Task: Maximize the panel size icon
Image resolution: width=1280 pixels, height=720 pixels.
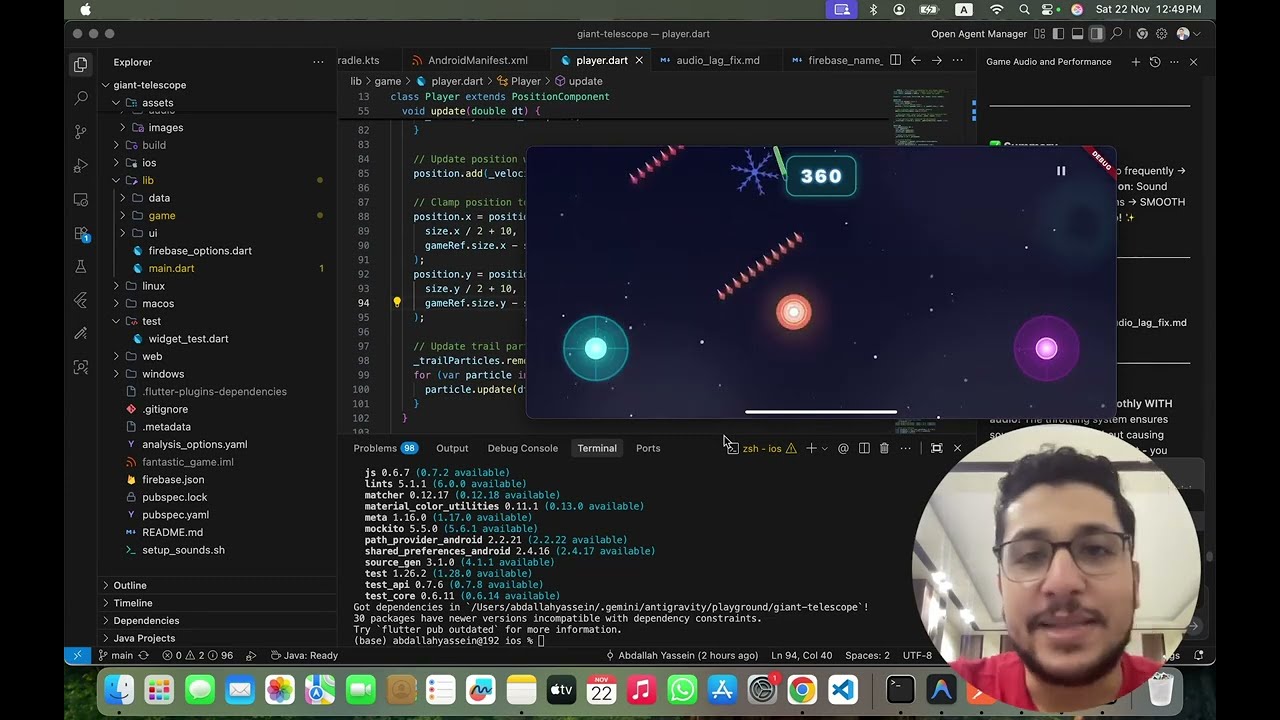Action: 936,448
